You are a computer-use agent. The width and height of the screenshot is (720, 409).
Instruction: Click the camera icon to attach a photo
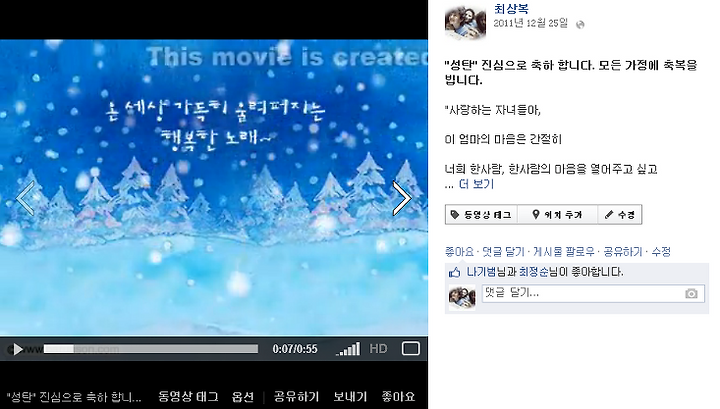point(691,294)
